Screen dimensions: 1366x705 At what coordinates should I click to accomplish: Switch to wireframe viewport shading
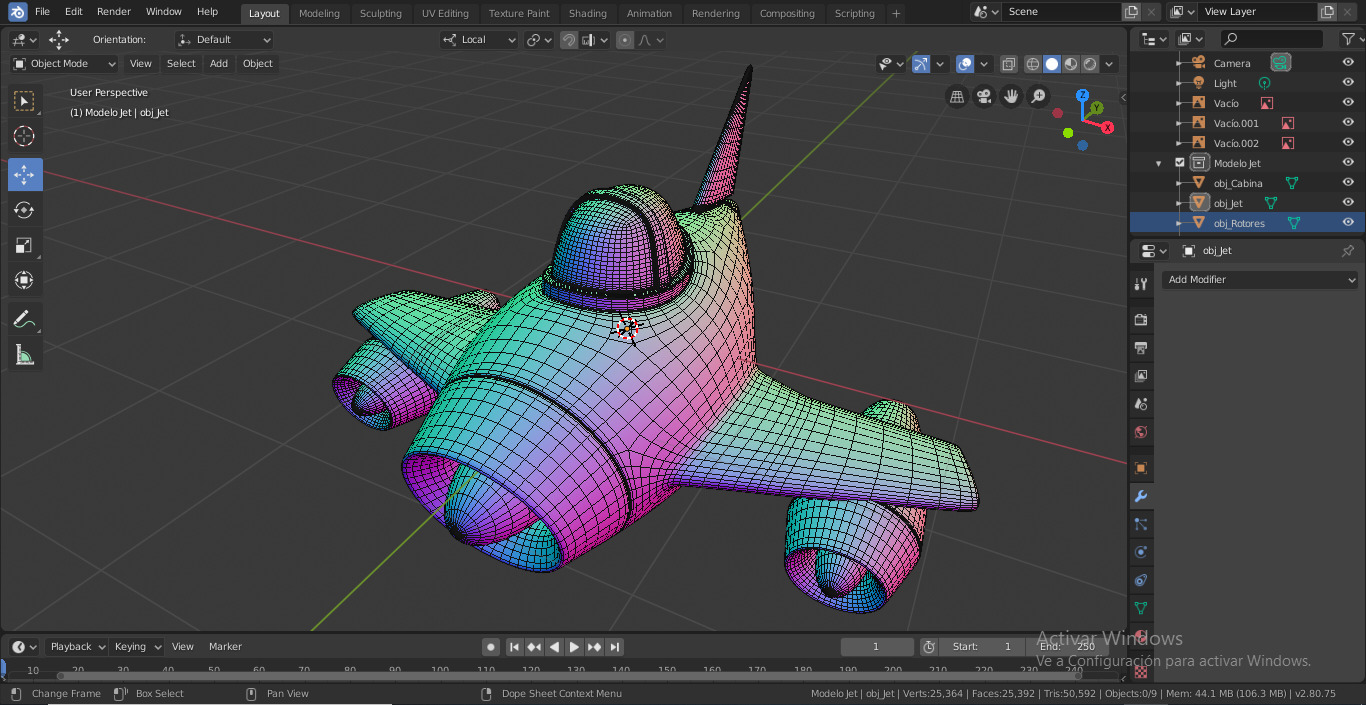[1033, 64]
